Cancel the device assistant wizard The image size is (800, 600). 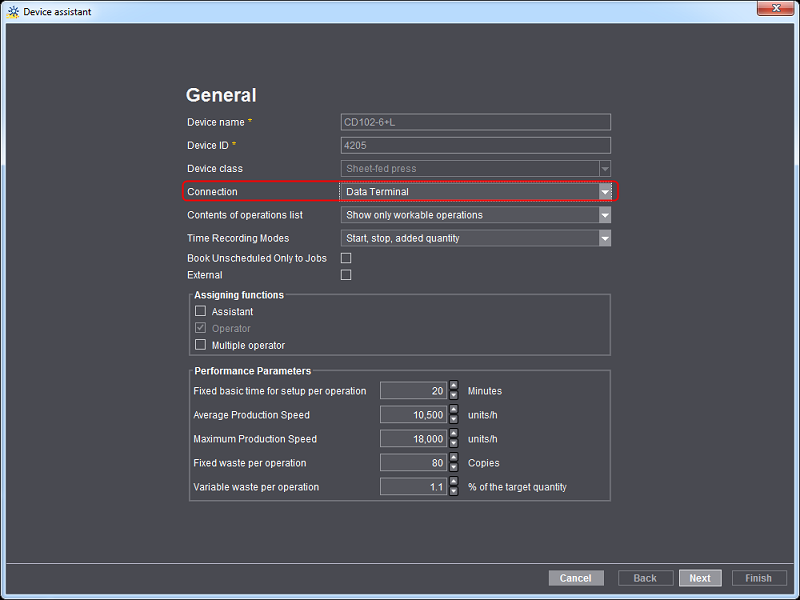576,578
